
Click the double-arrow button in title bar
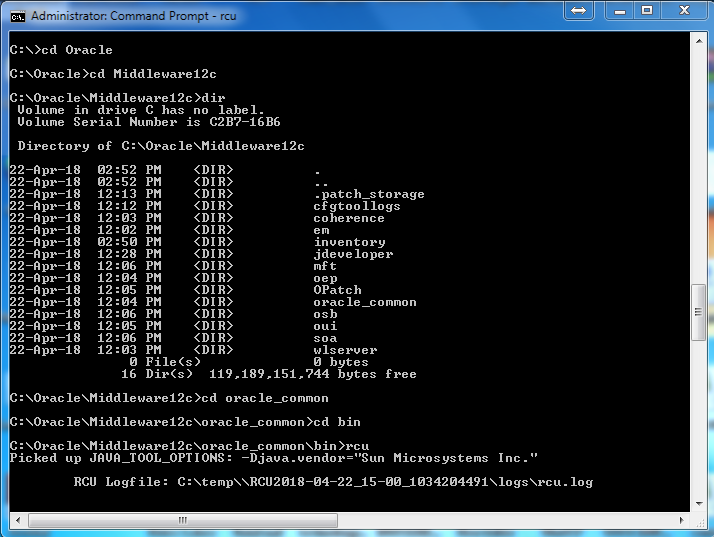[x=578, y=10]
